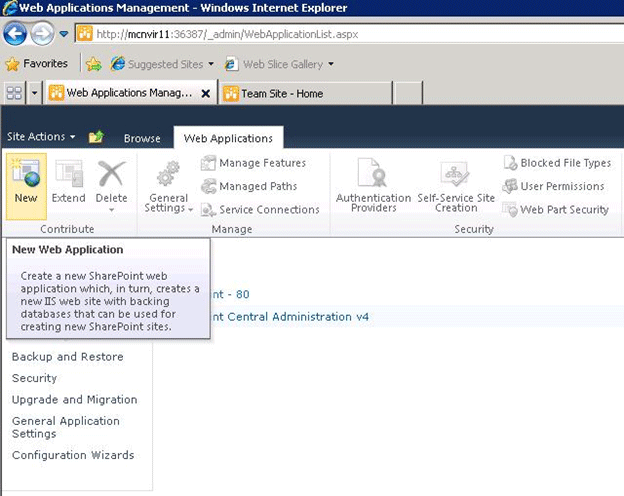This screenshot has width=624, height=496.
Task: Expand the Delete button dropdown arrow
Action: [x=111, y=210]
